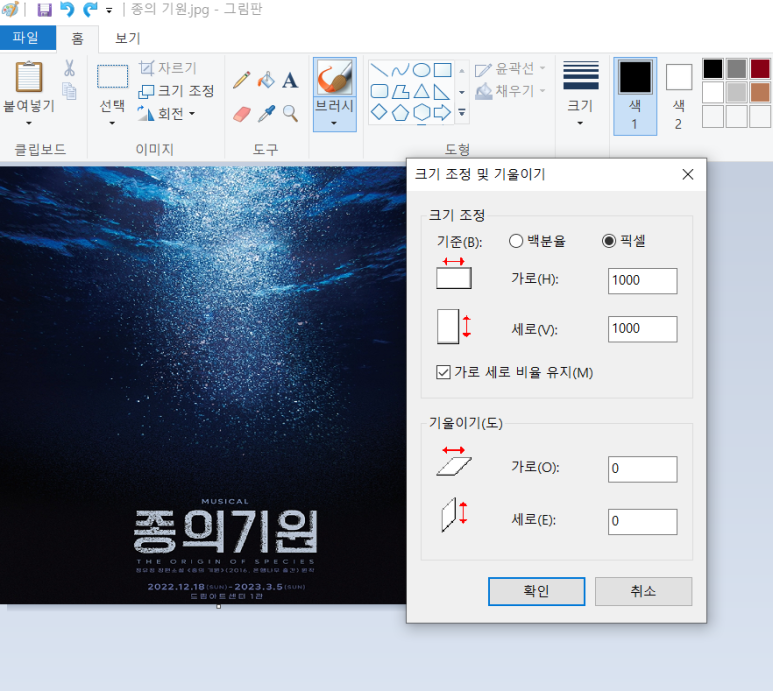Screen dimensions: 773x691
Task: Choose the brown palette swatch
Action: (x=760, y=92)
